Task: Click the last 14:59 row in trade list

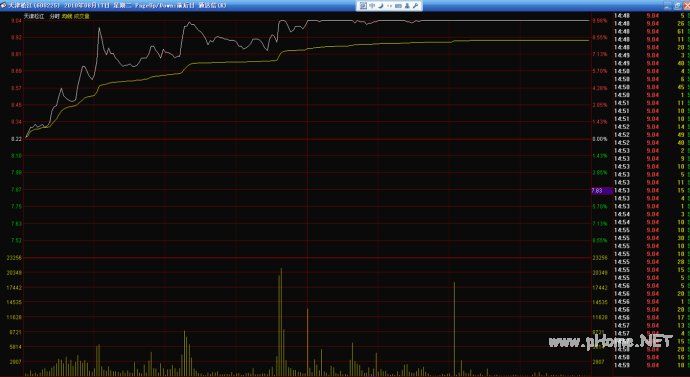Action: click(x=651, y=365)
